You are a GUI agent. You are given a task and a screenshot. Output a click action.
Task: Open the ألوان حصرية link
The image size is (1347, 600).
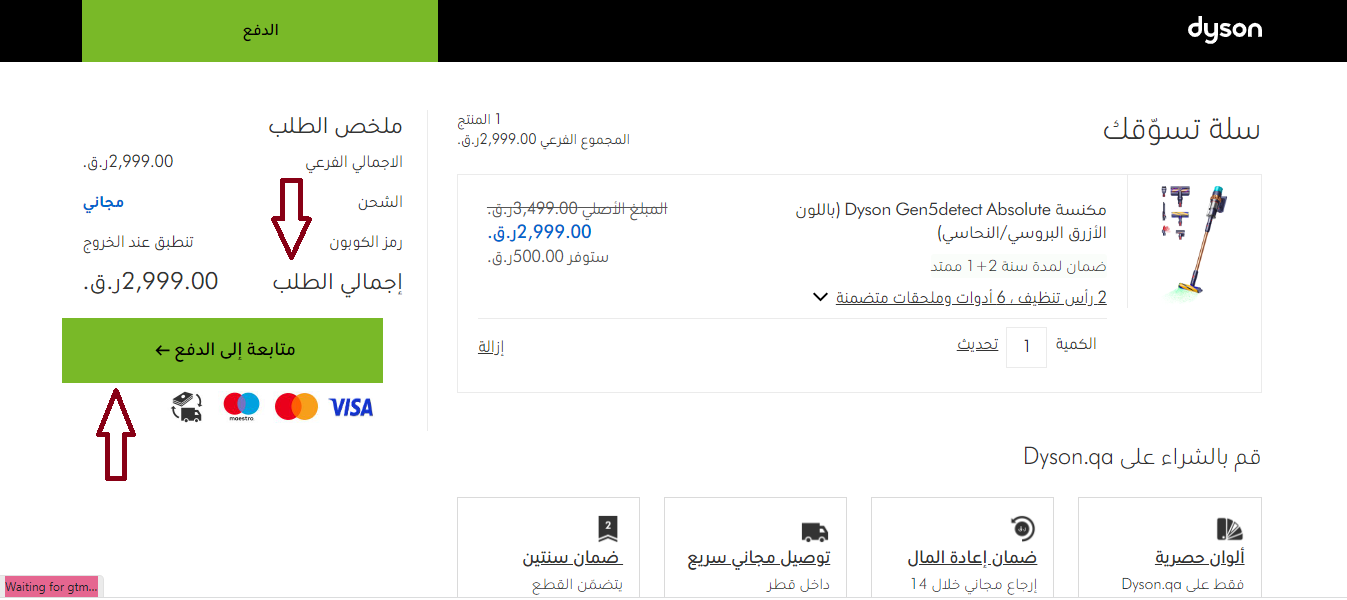[x=1200, y=557]
